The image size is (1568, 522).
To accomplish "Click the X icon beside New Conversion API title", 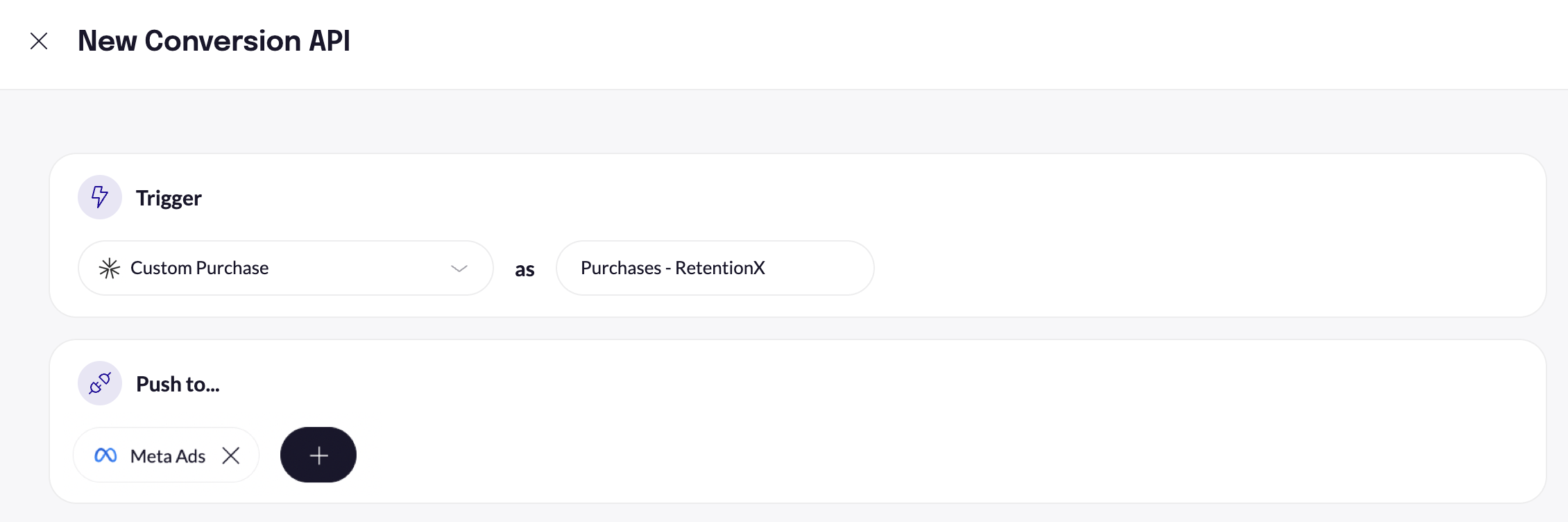I will tap(40, 42).
